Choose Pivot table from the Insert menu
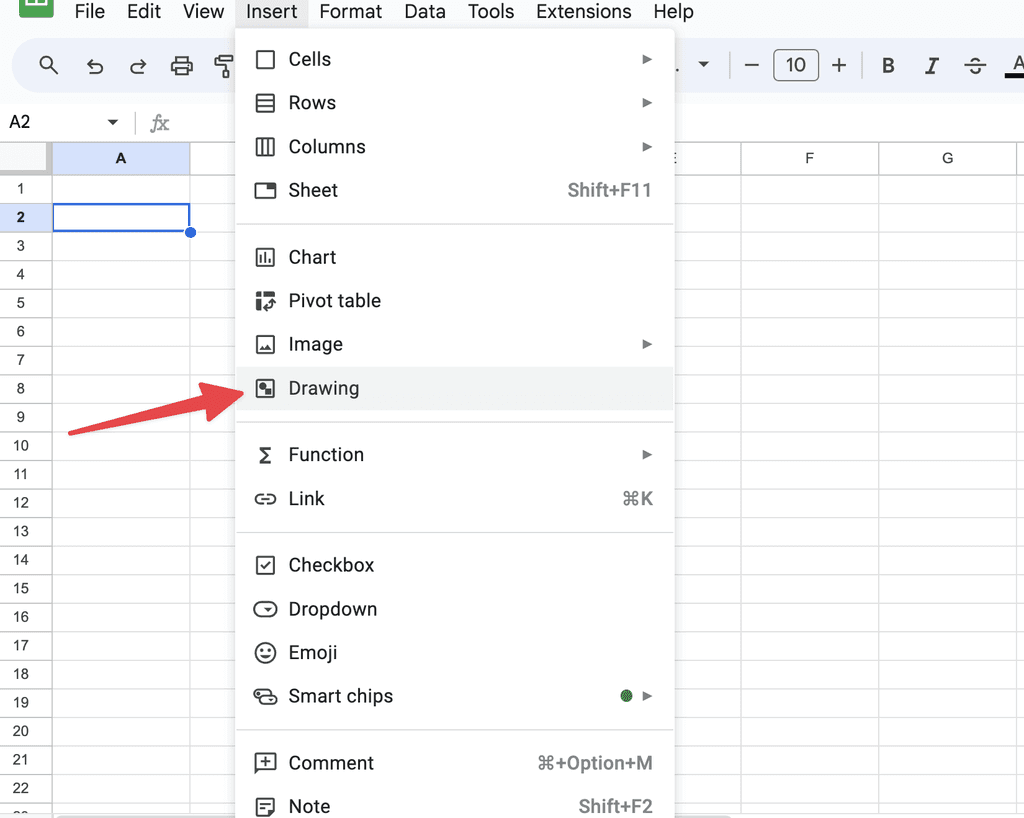 tap(334, 300)
